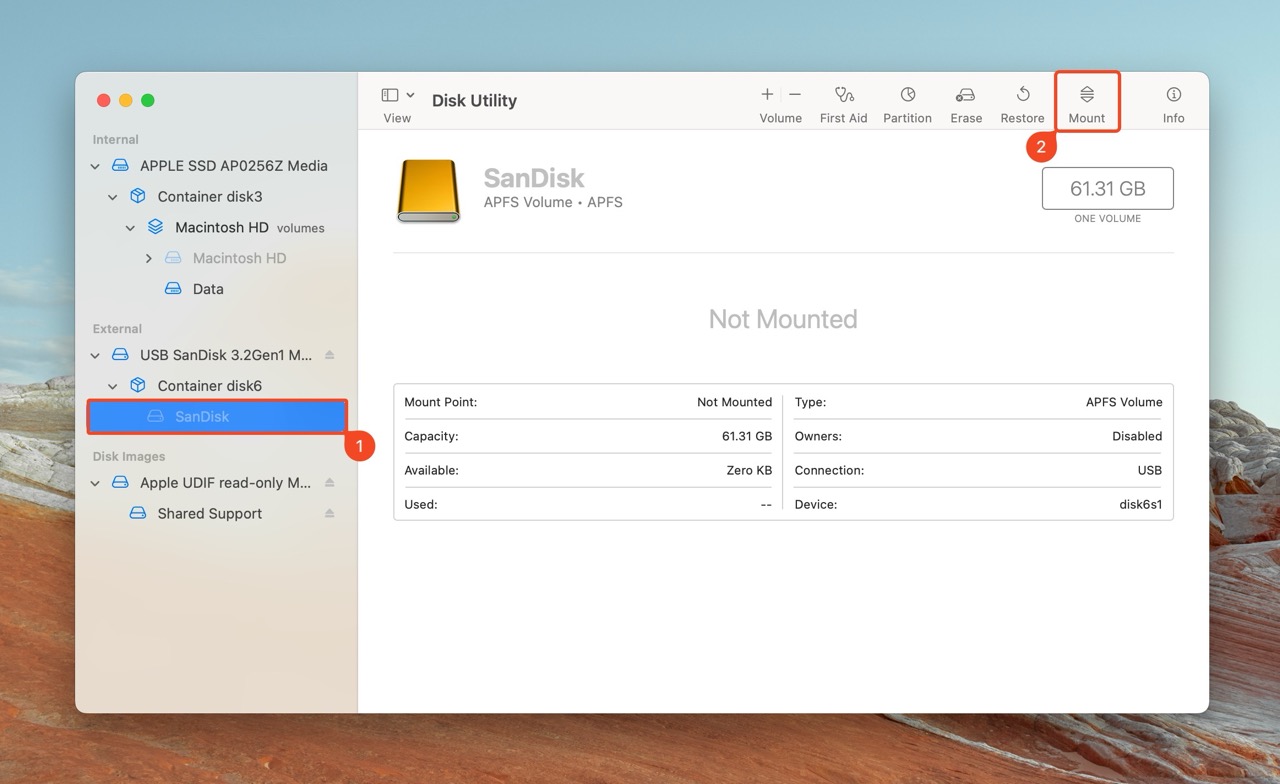The image size is (1280, 784).
Task: Collapse the APPLE SSD AP0256Z Media tree
Action: coord(95,166)
